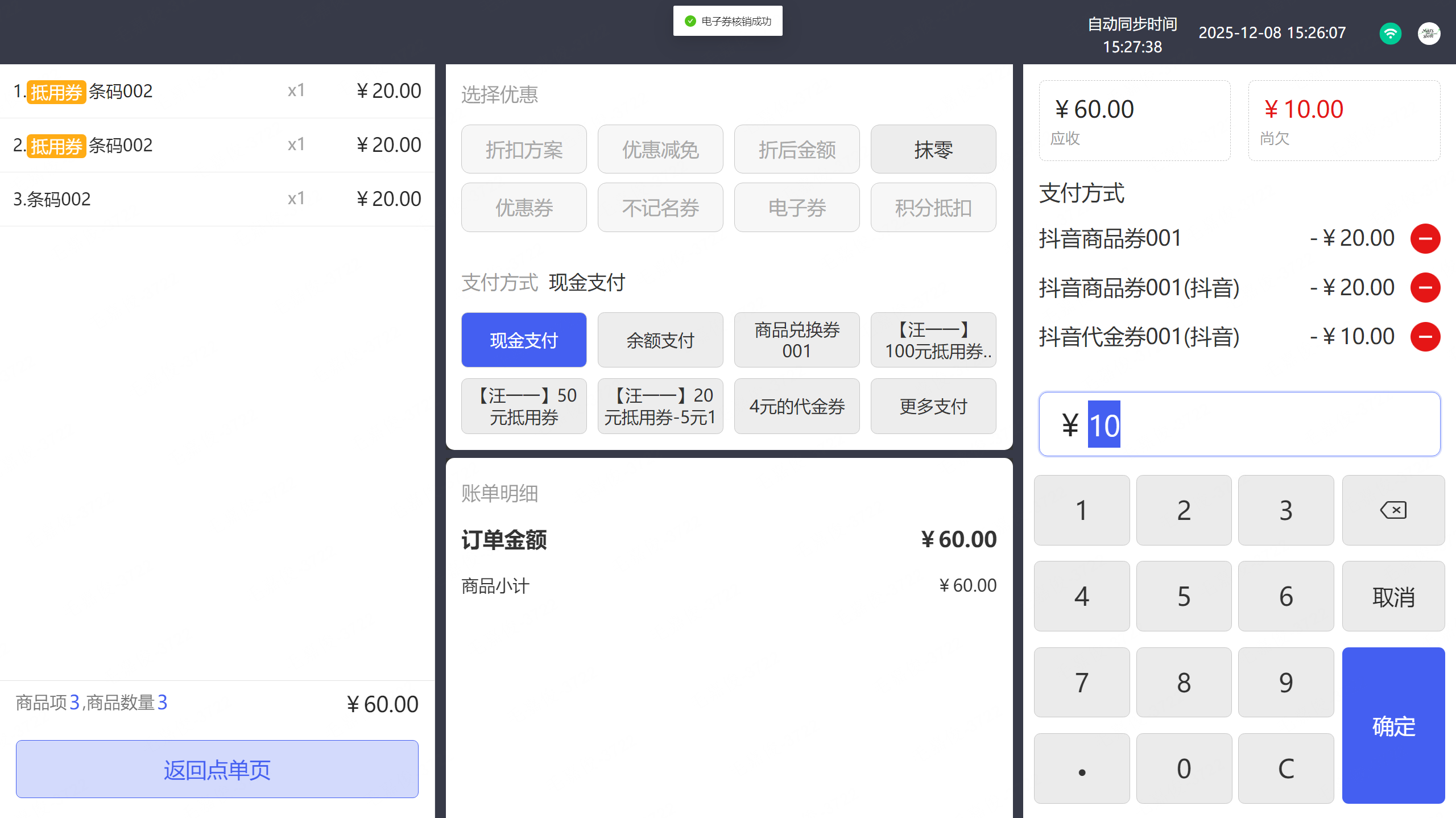Dismiss the 电子券核销成功 success notification
This screenshot has width=1456, height=818.
pyautogui.click(x=727, y=21)
